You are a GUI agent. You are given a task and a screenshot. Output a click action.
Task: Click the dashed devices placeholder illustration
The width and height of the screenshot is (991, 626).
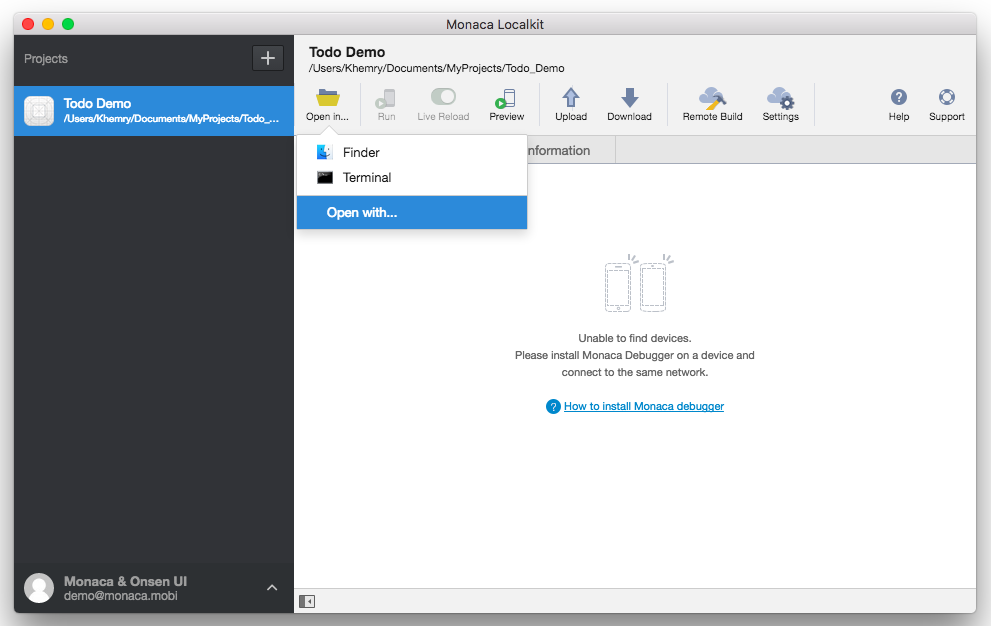[638, 283]
